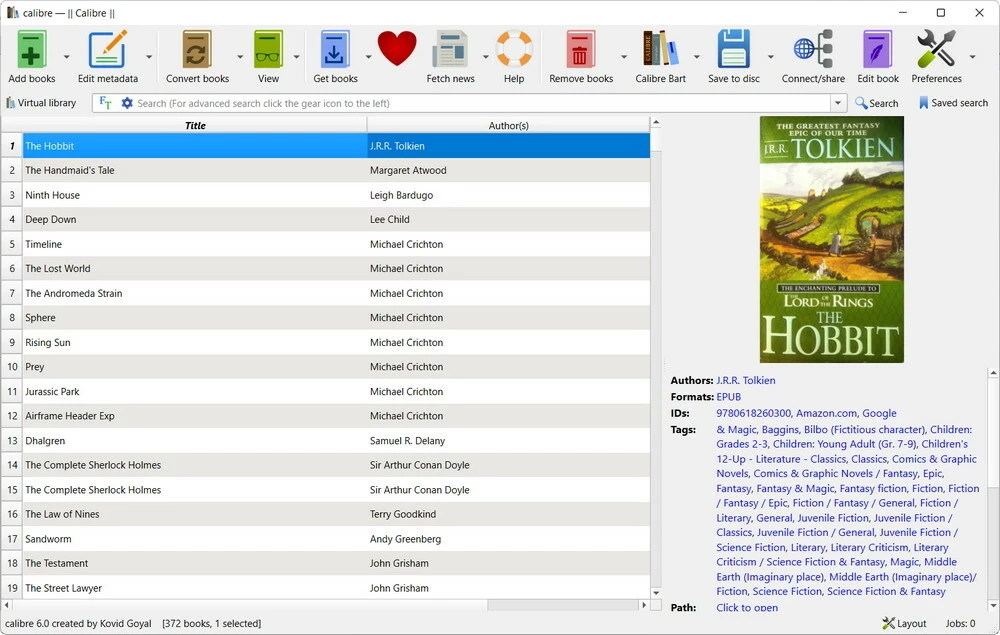Viewport: 1000px width, 635px height.
Task: Expand the Calibre Bart dropdown arrow
Action: point(696,57)
